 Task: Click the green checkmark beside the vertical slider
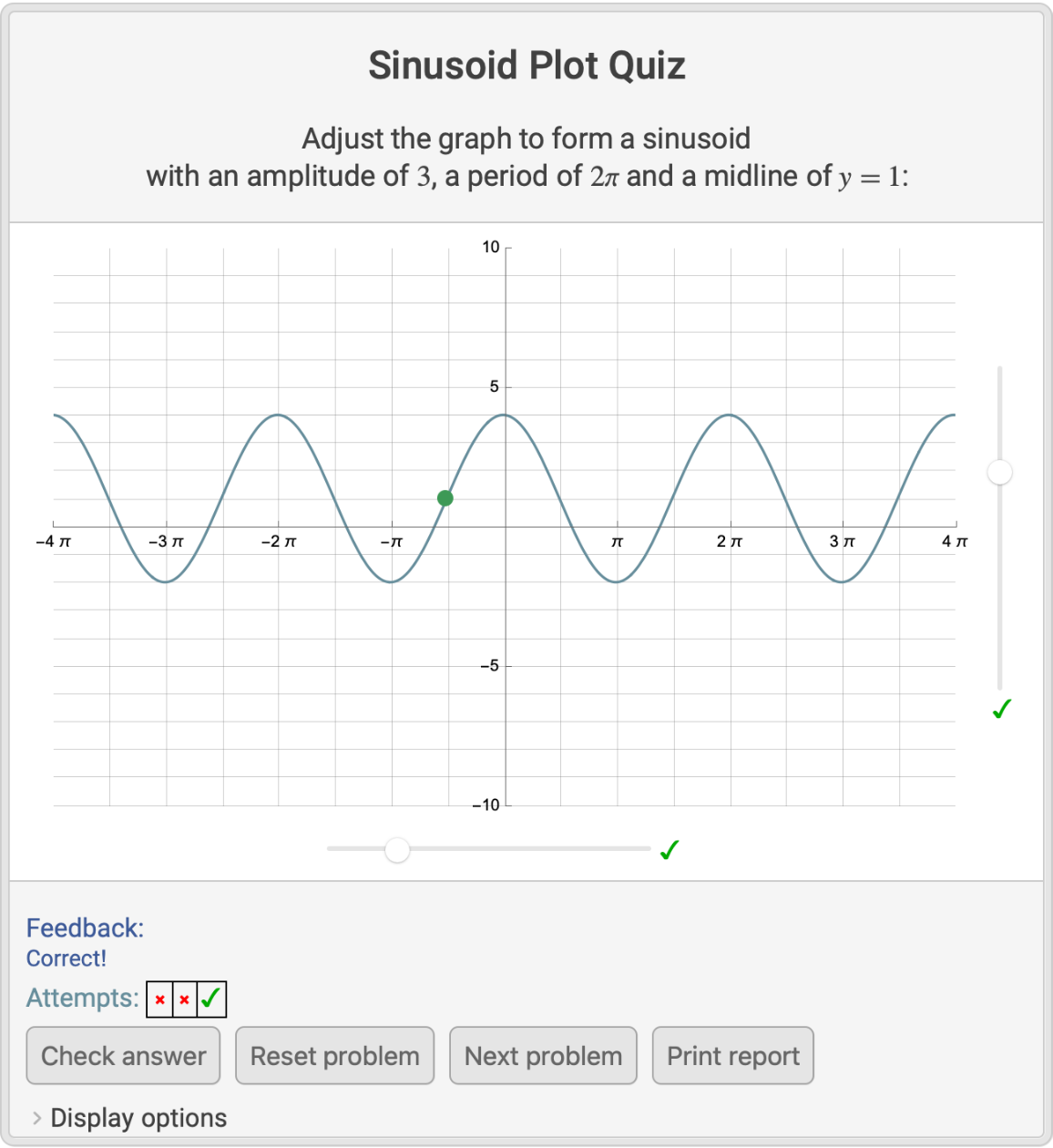1002,709
